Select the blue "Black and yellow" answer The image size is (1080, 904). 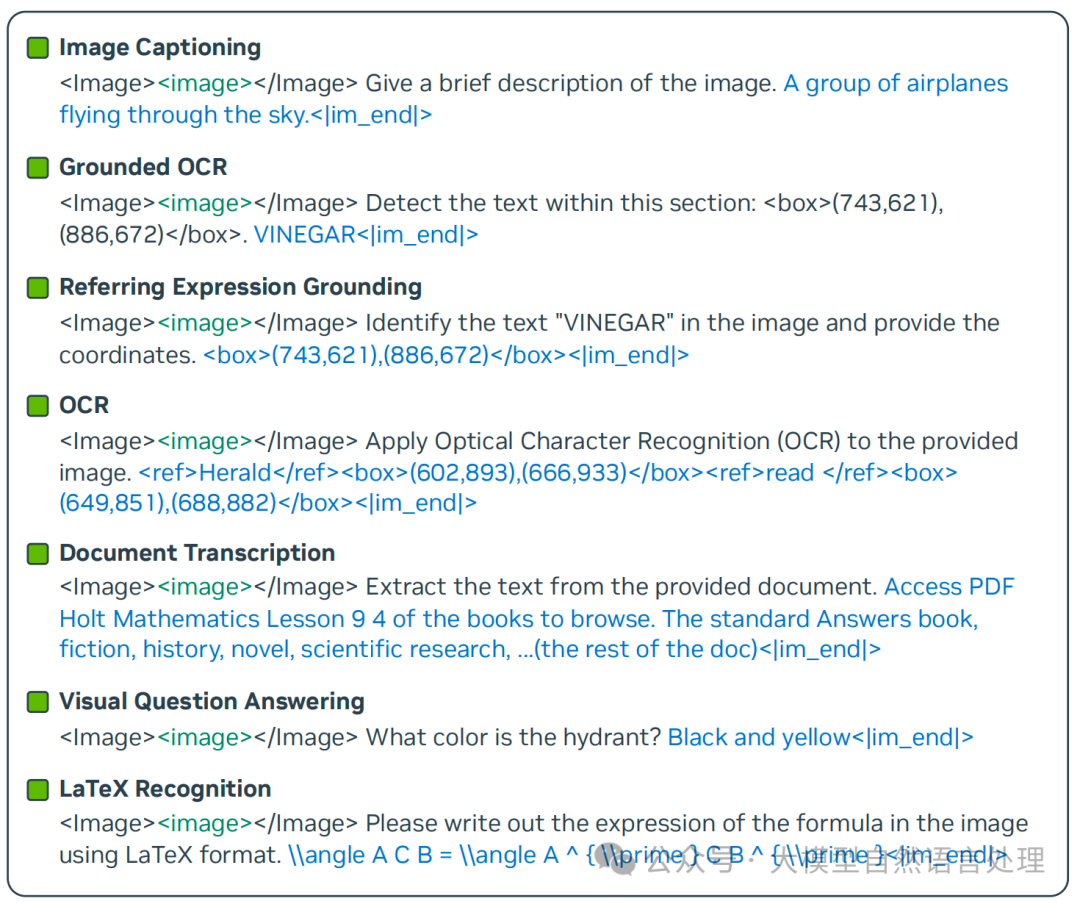click(x=758, y=738)
